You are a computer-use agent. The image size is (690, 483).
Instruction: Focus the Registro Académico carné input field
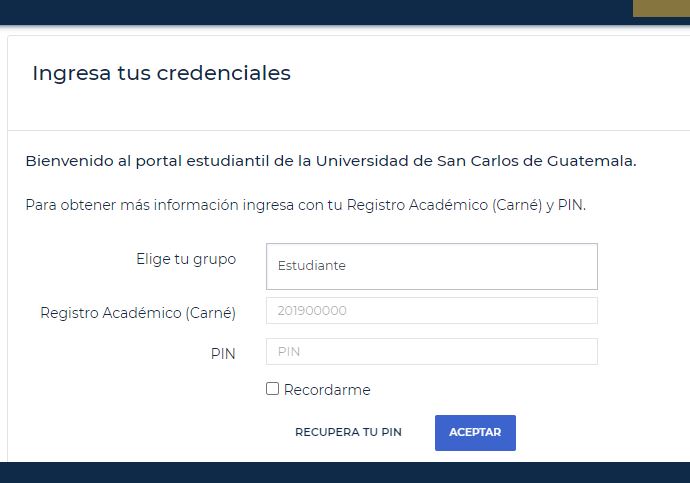(432, 311)
